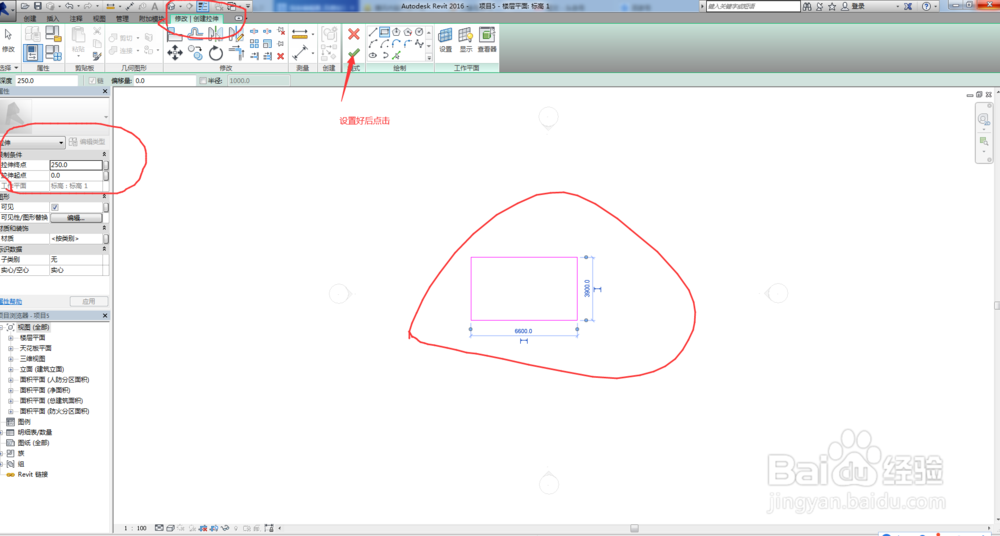The width and height of the screenshot is (1000, 536).
Task: Select the Copy tool in Modify panel
Action: [x=195, y=53]
